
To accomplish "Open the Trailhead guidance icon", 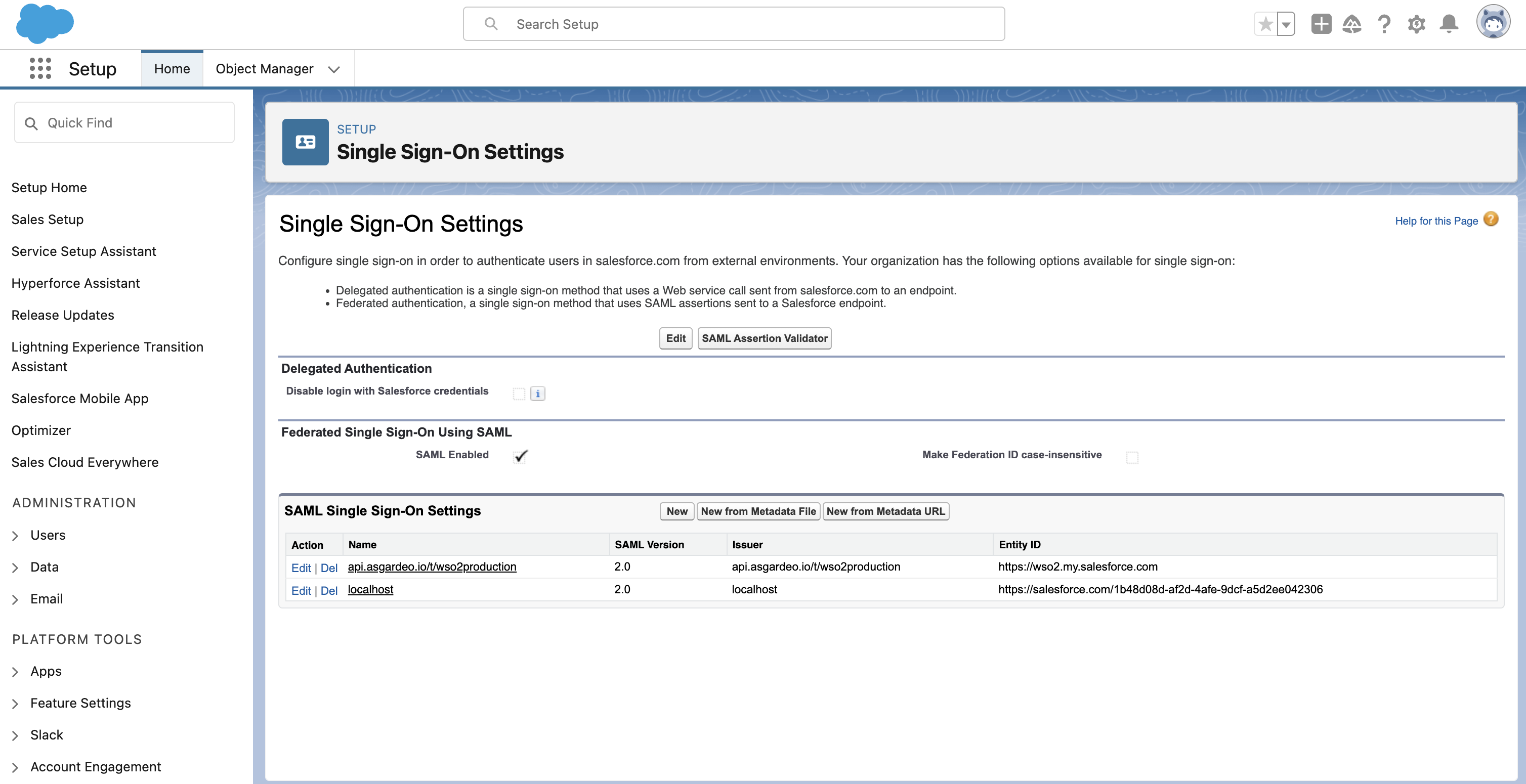I will point(1352,24).
